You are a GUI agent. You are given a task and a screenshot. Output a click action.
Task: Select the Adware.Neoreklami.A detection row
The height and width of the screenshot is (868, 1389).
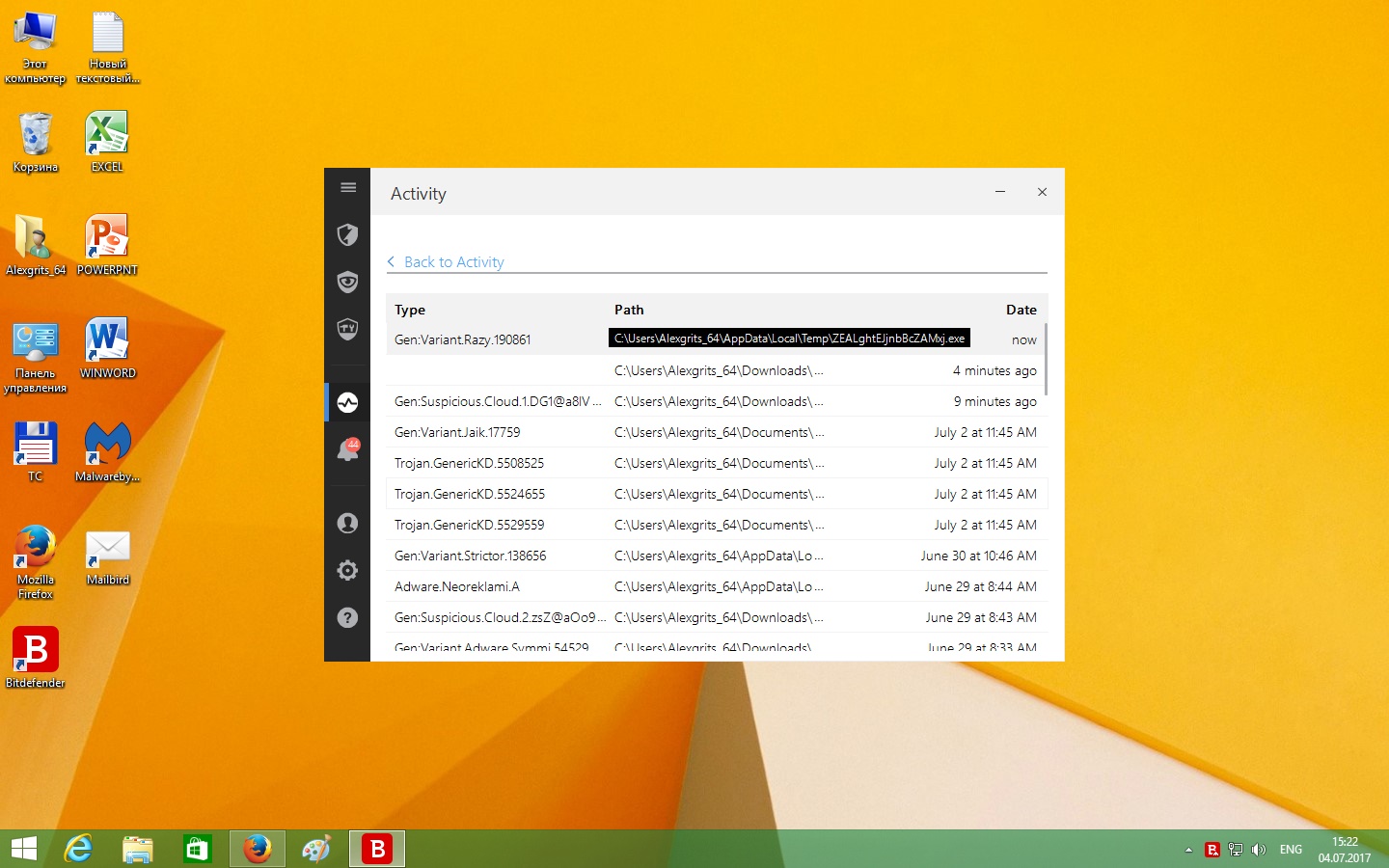tap(457, 586)
